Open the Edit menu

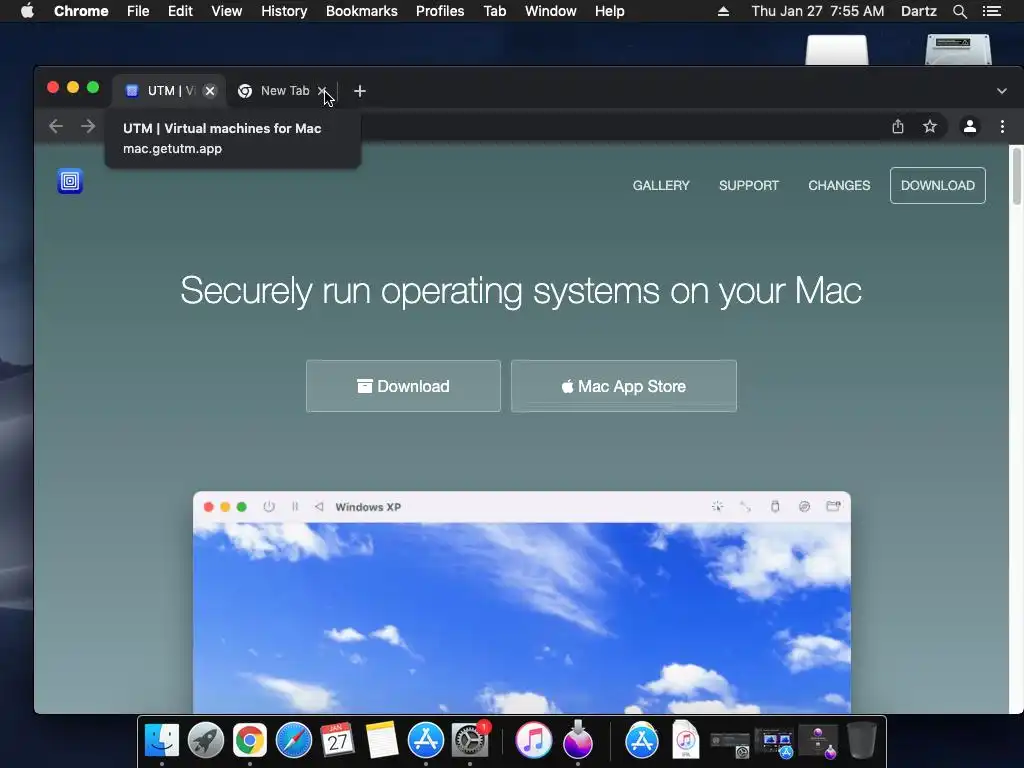(x=180, y=11)
